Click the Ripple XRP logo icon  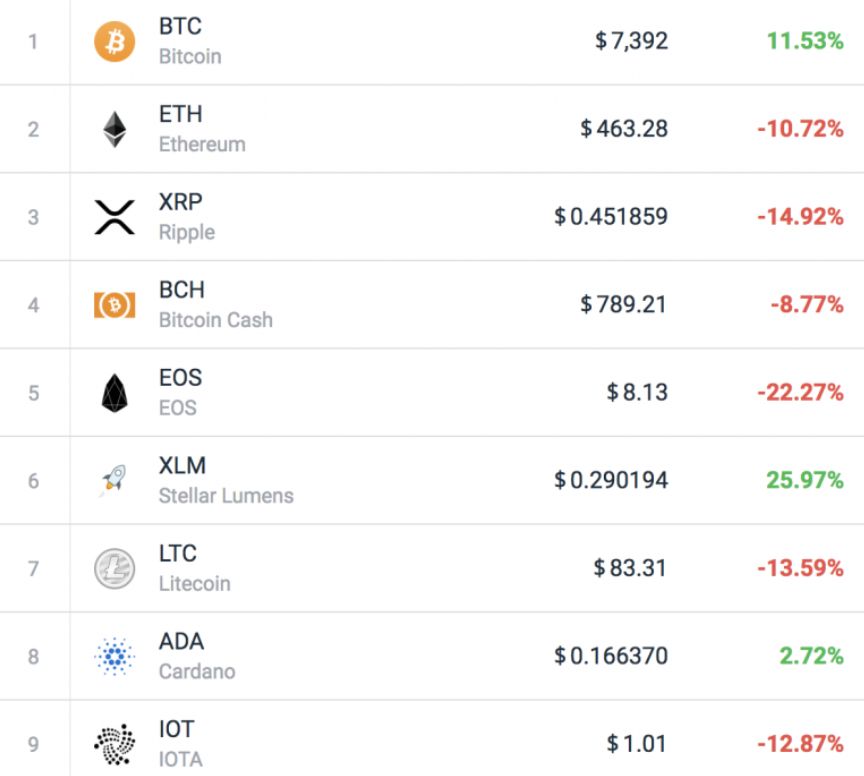pyautogui.click(x=115, y=217)
